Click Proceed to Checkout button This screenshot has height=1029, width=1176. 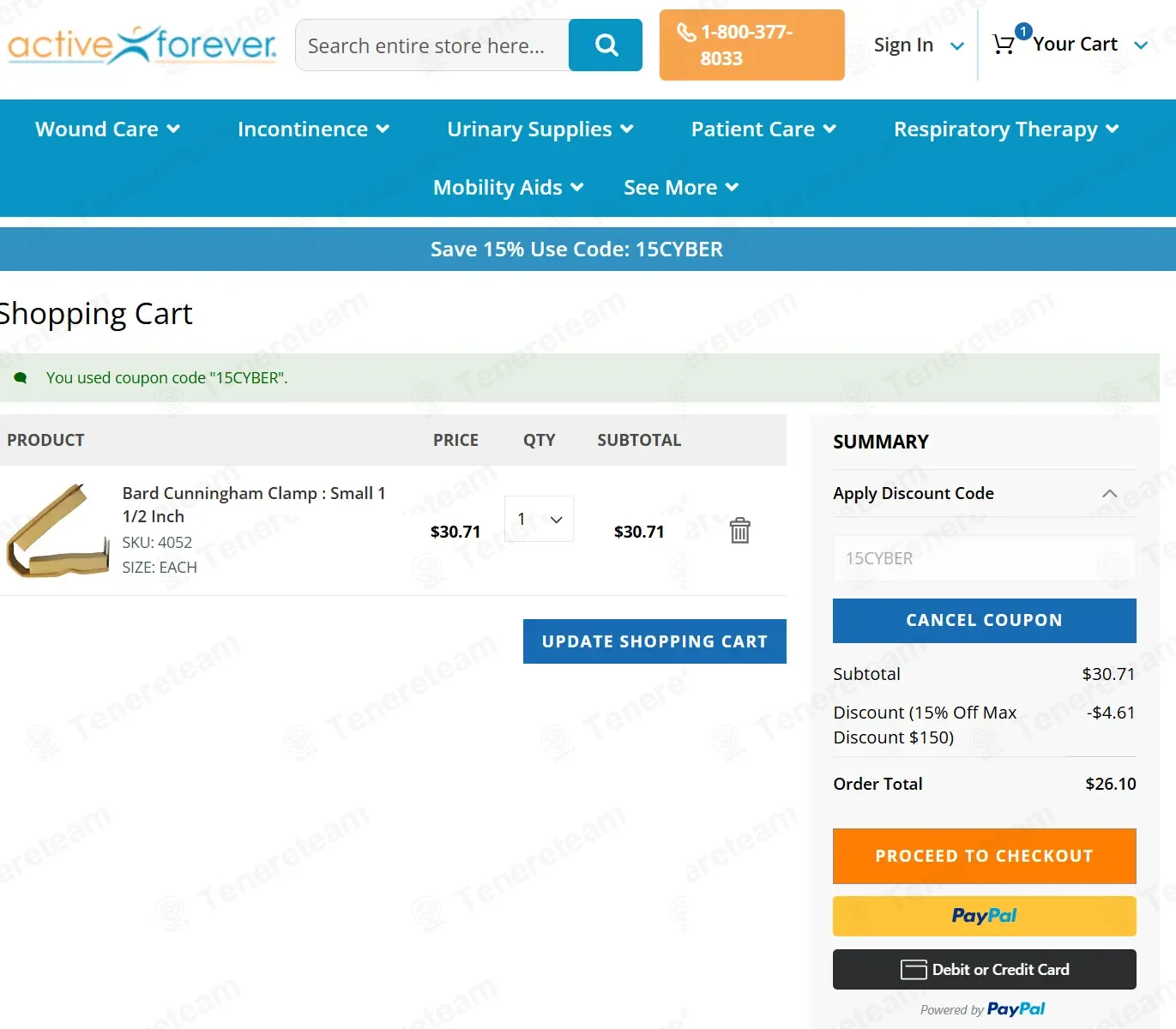coord(984,856)
